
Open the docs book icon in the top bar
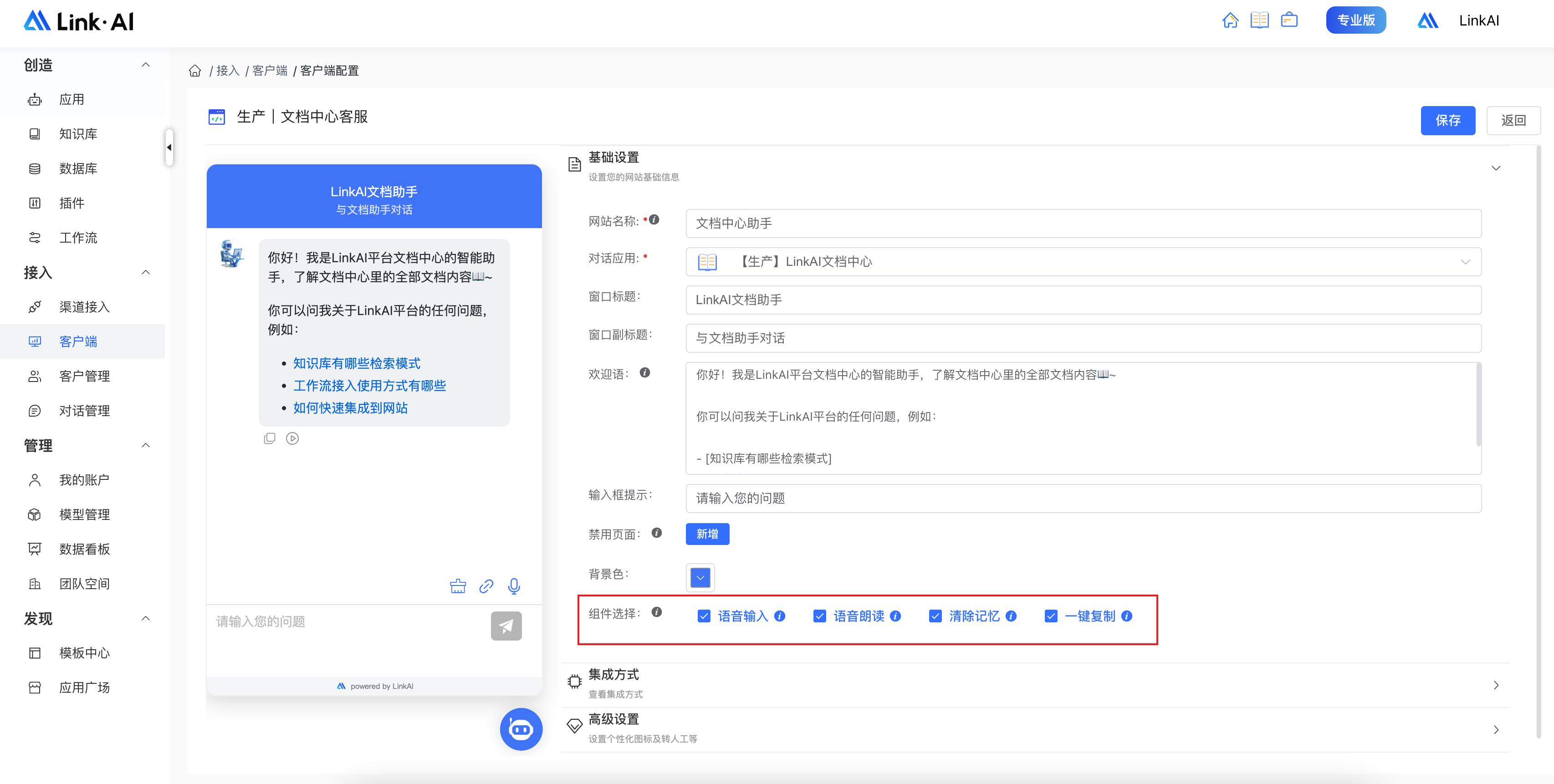pyautogui.click(x=1260, y=20)
